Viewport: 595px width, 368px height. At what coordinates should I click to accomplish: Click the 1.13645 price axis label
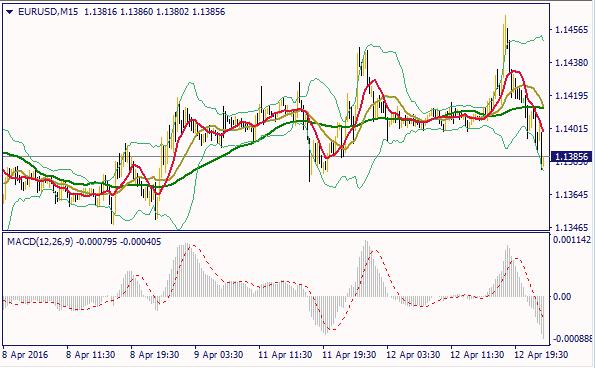click(x=571, y=195)
